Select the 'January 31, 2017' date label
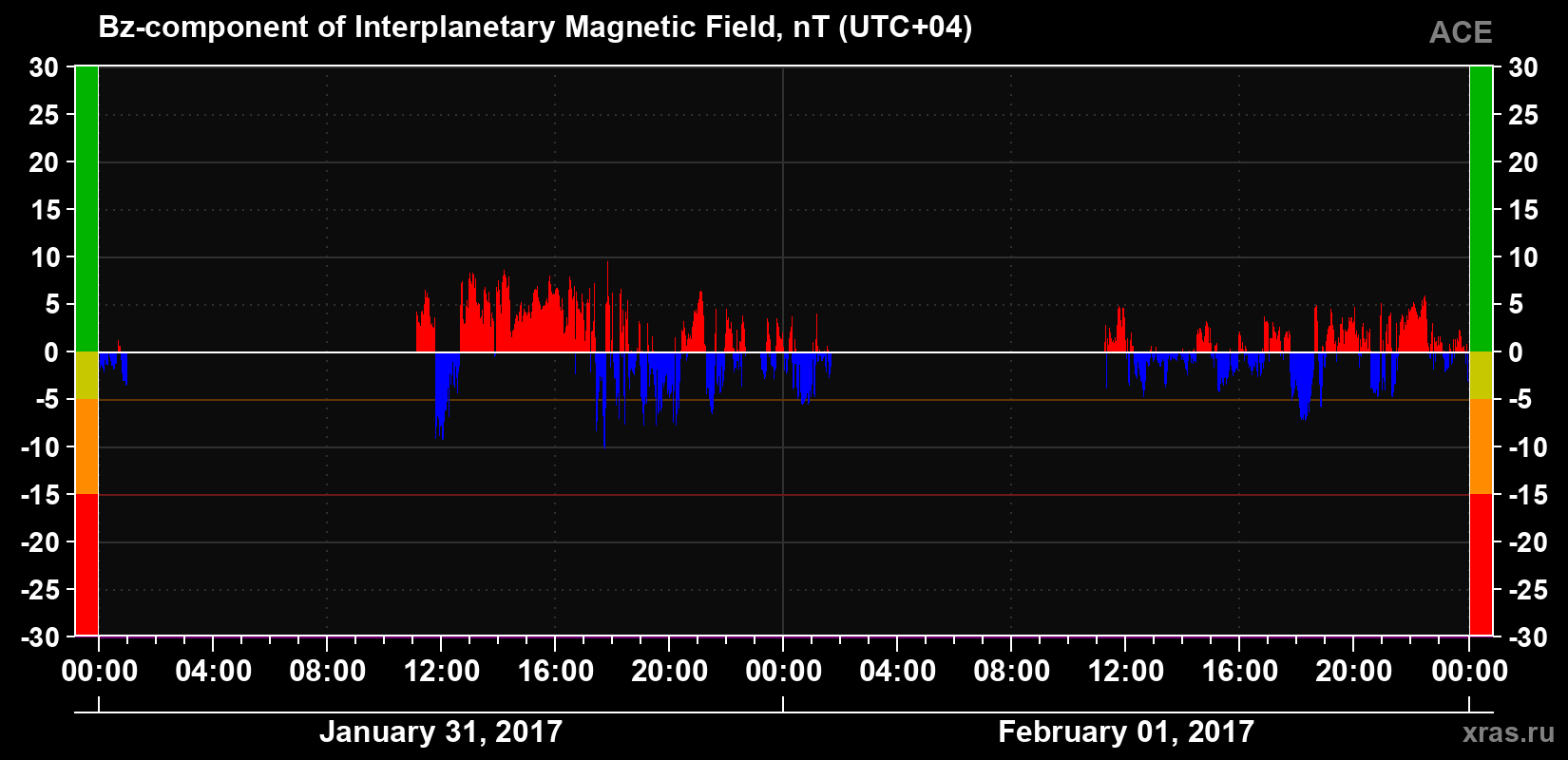Screen dimensions: 1568x760 pyautogui.click(x=441, y=731)
